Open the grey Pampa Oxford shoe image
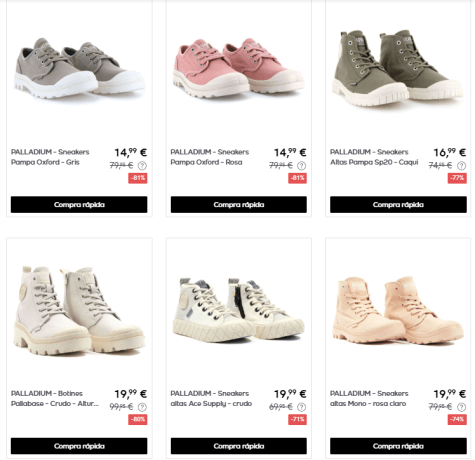This screenshot has height=460, width=475. click(x=79, y=68)
